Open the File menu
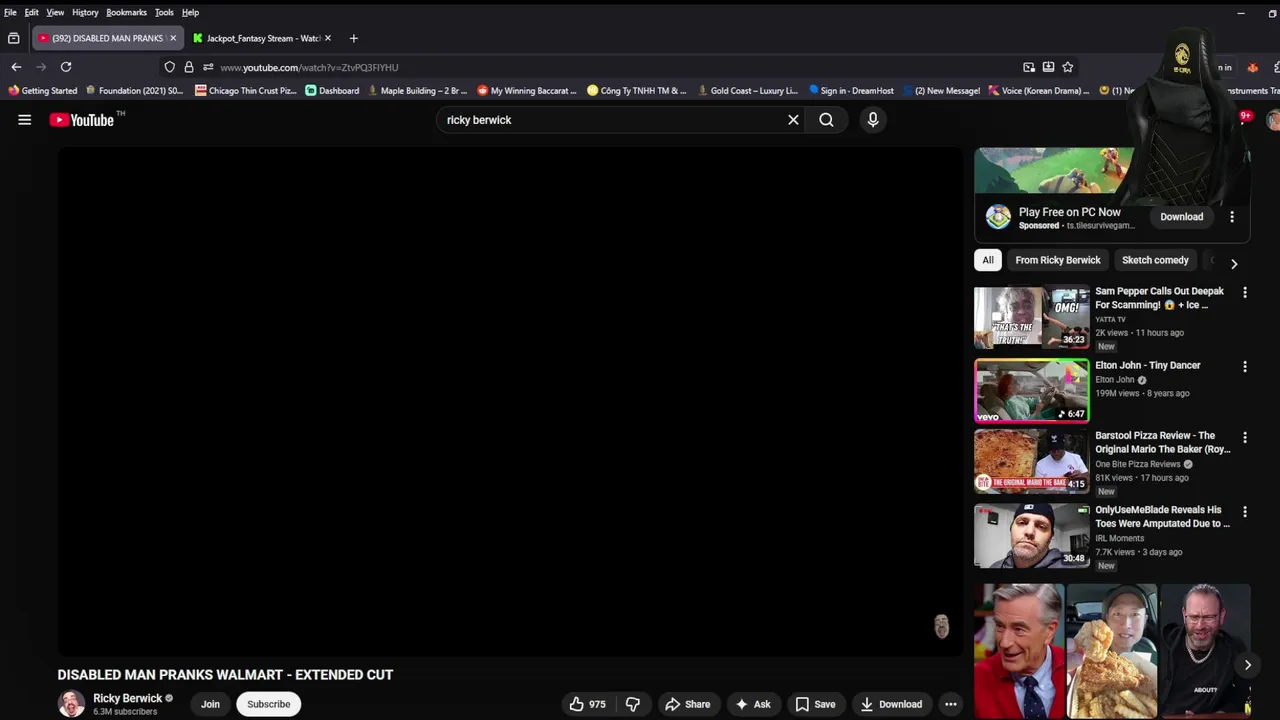 coord(10,12)
